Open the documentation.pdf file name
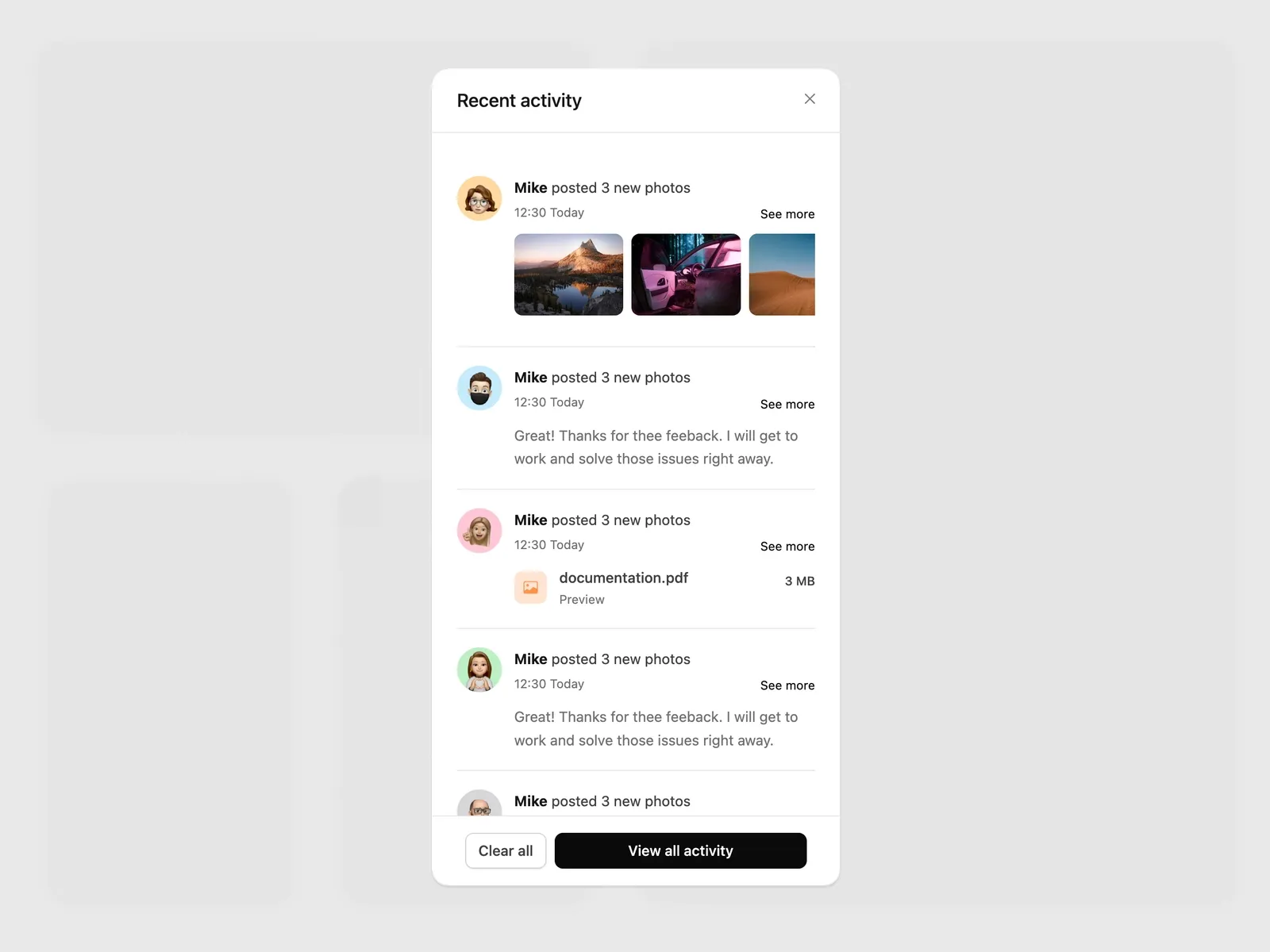Image resolution: width=1270 pixels, height=952 pixels. coord(624,578)
